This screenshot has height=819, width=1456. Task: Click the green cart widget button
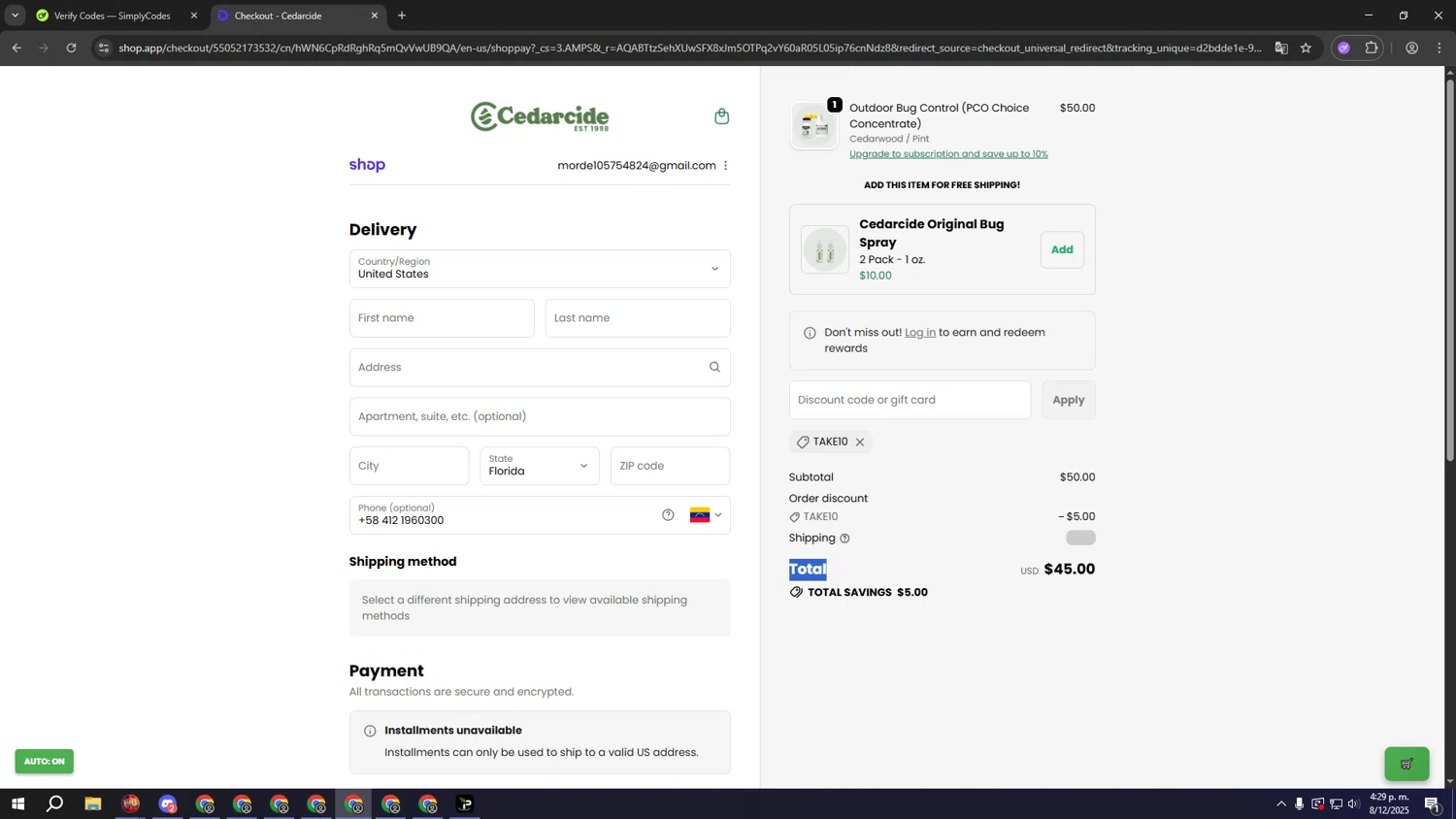tap(1406, 764)
